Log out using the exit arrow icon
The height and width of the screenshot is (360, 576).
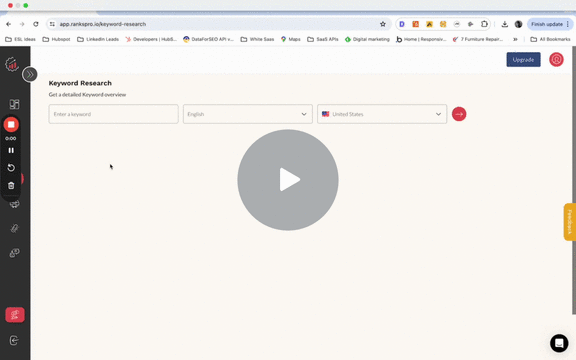coord(14,341)
